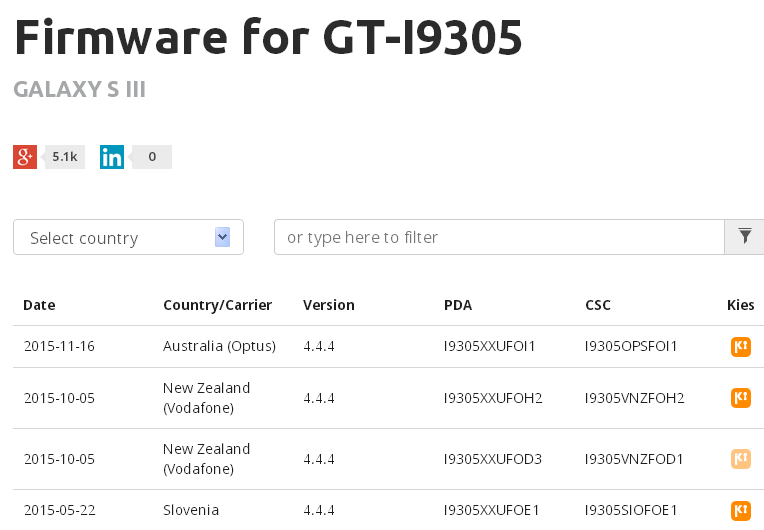Click the CSC column header
This screenshot has height=530, width=764.
click(x=598, y=305)
